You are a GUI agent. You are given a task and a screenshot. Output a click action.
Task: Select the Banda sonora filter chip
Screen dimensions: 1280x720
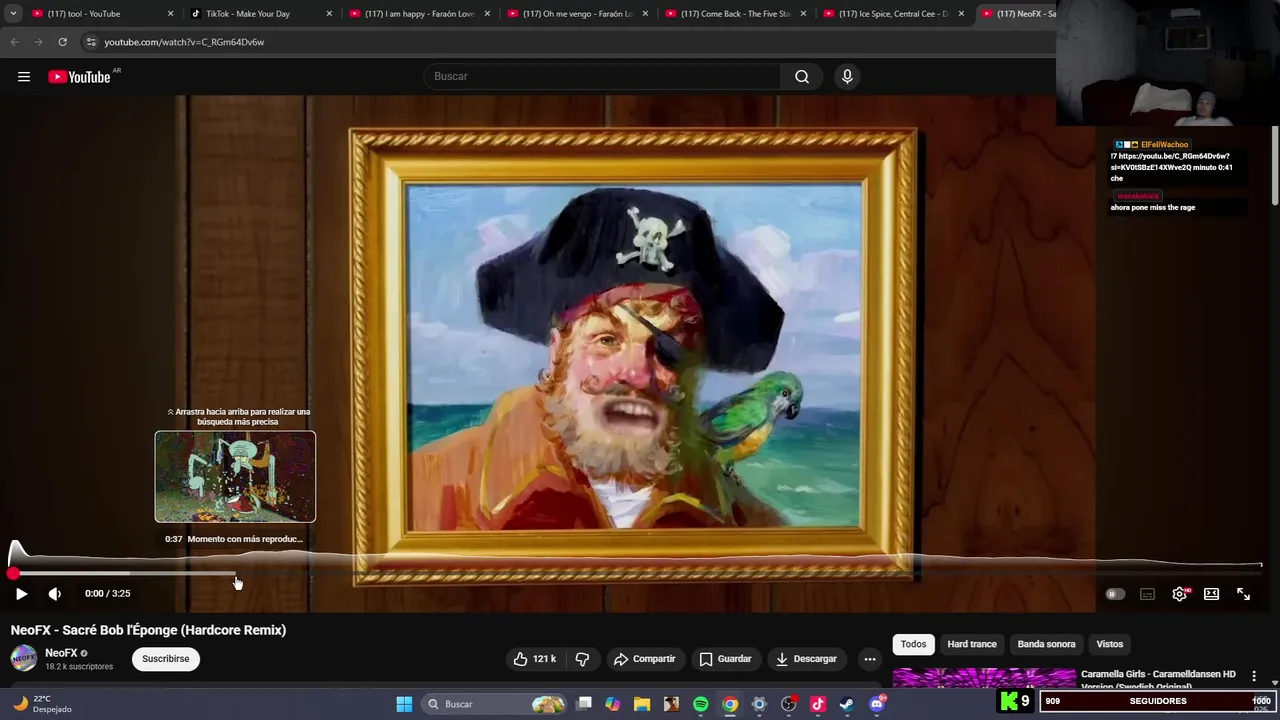(1047, 644)
